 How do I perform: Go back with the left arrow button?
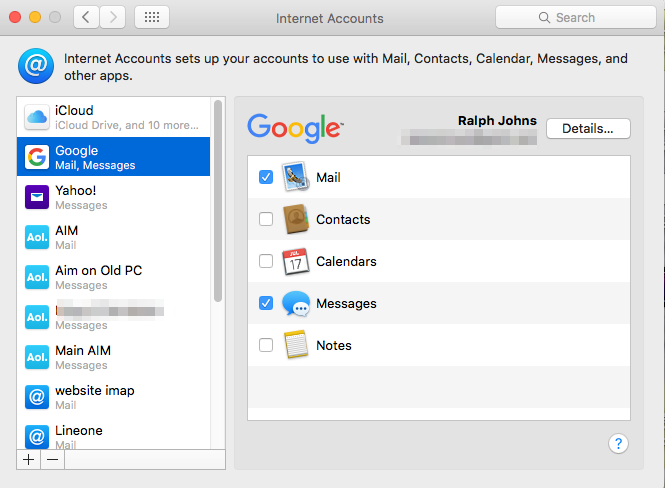tap(87, 17)
